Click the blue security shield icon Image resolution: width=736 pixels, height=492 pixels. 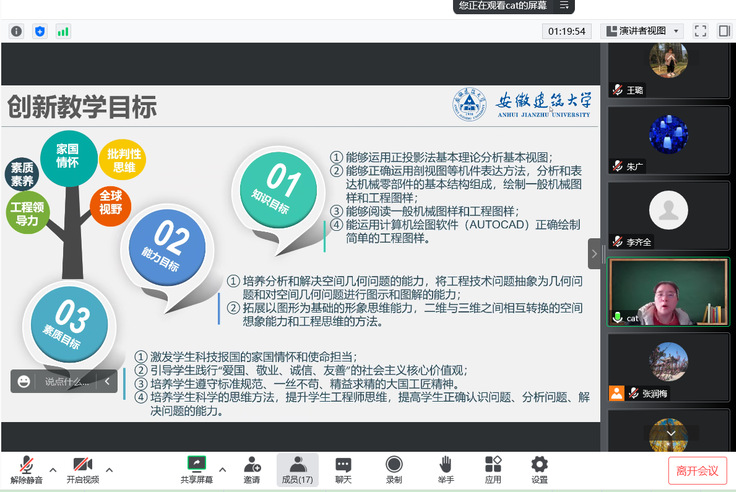coord(40,31)
